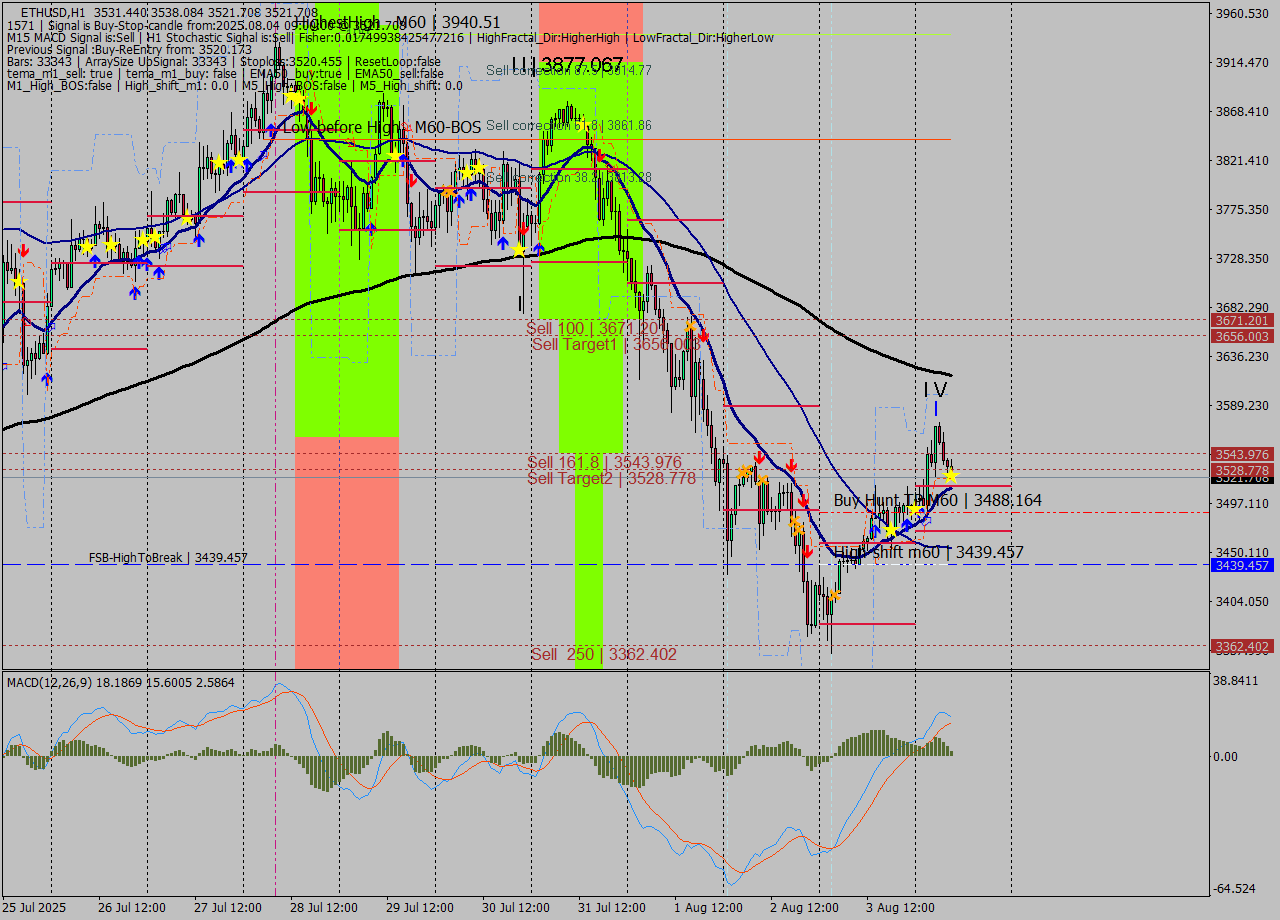The image size is (1280, 920).
Task: Select the Sell 250 | 3362.402 label
Action: 603,654
